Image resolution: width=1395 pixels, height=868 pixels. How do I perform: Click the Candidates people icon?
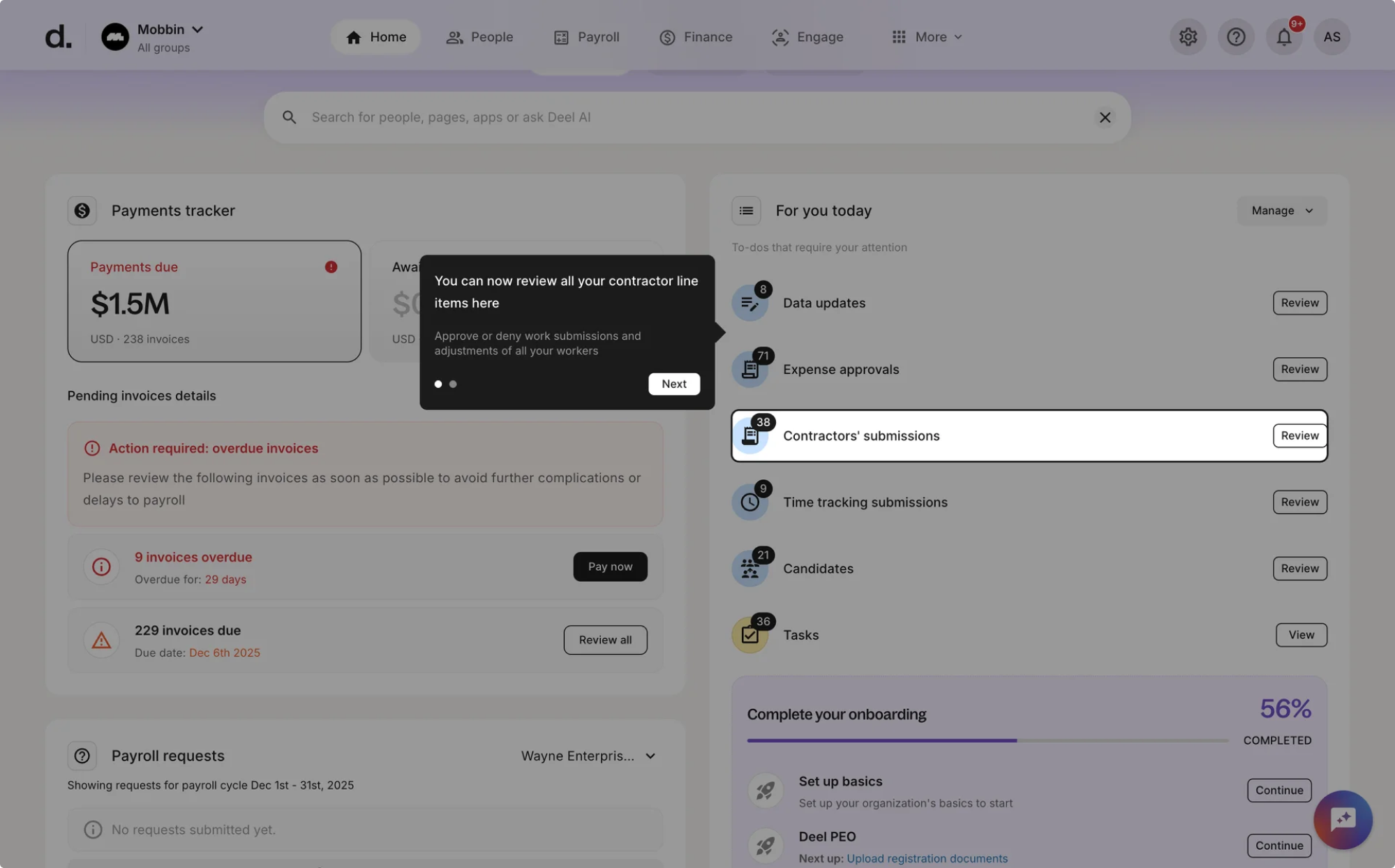click(x=749, y=568)
